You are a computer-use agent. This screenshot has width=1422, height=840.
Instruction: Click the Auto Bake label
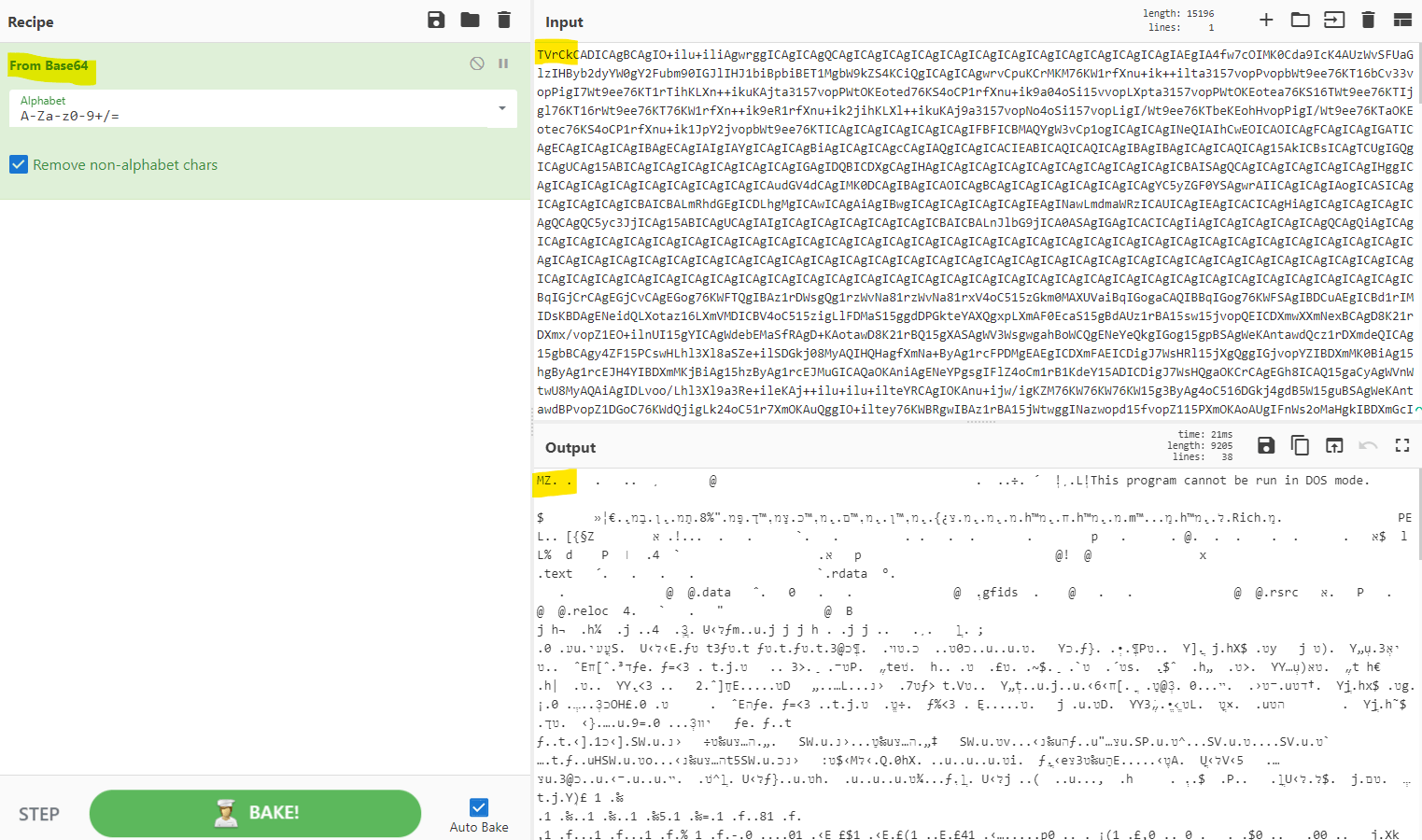coord(479,827)
